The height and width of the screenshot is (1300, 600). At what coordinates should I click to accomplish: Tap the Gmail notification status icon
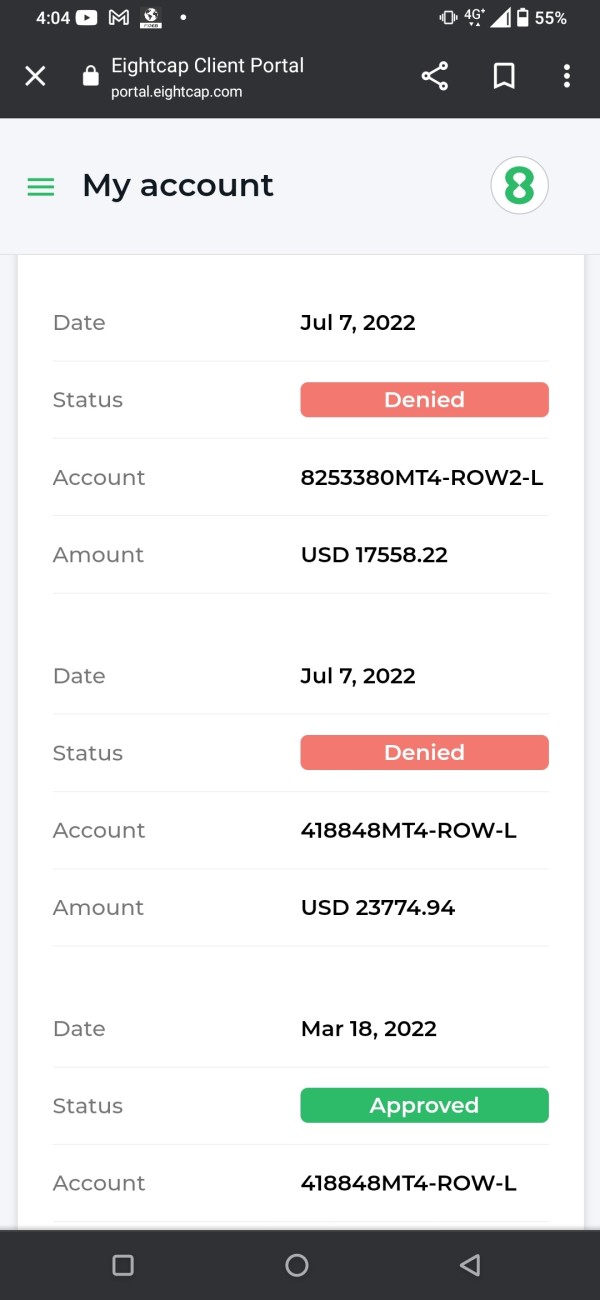tap(118, 18)
